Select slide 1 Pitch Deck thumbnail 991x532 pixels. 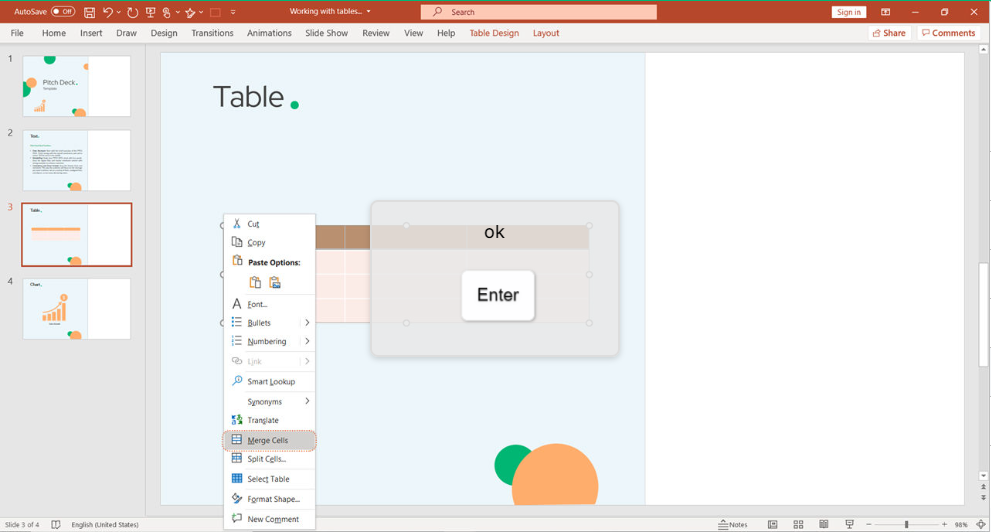tap(76, 86)
